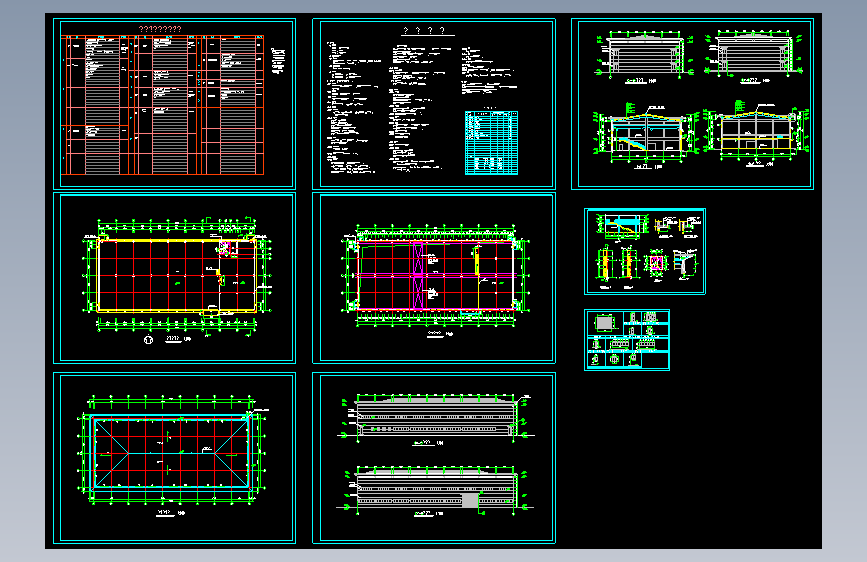This screenshot has width=867, height=562.
Task: Click the magenta stair core in yellow-outlined plan
Action: [x=224, y=248]
